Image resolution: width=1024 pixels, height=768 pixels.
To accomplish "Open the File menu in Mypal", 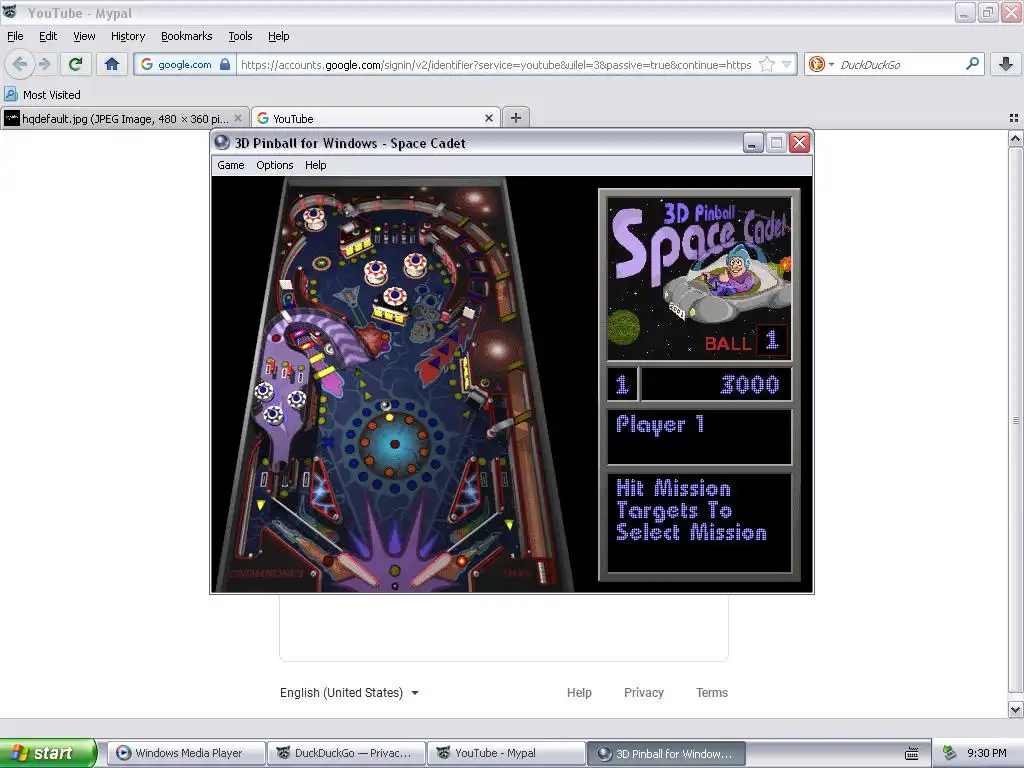I will point(15,36).
